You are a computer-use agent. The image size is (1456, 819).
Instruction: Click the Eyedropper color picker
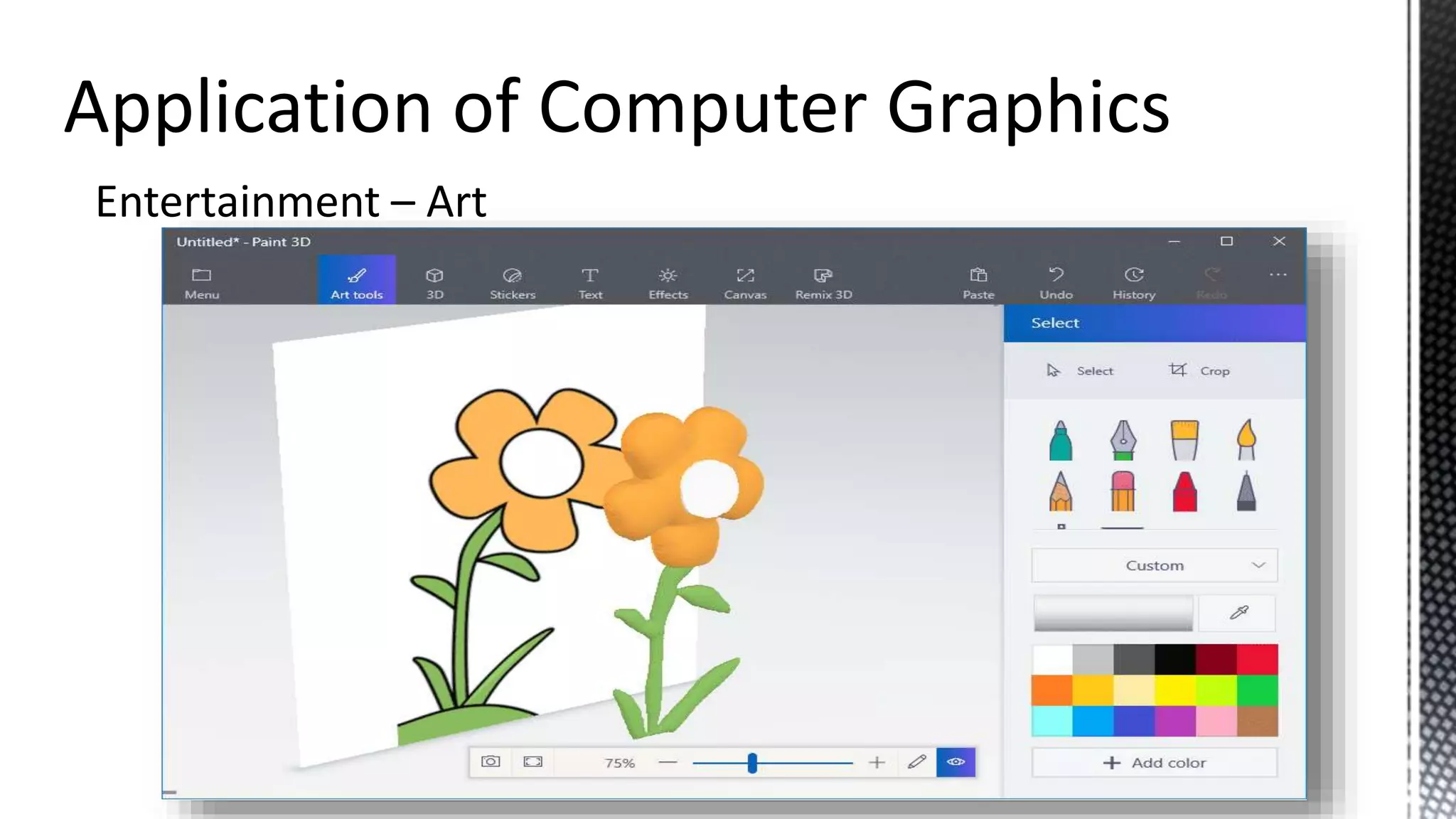[1238, 613]
